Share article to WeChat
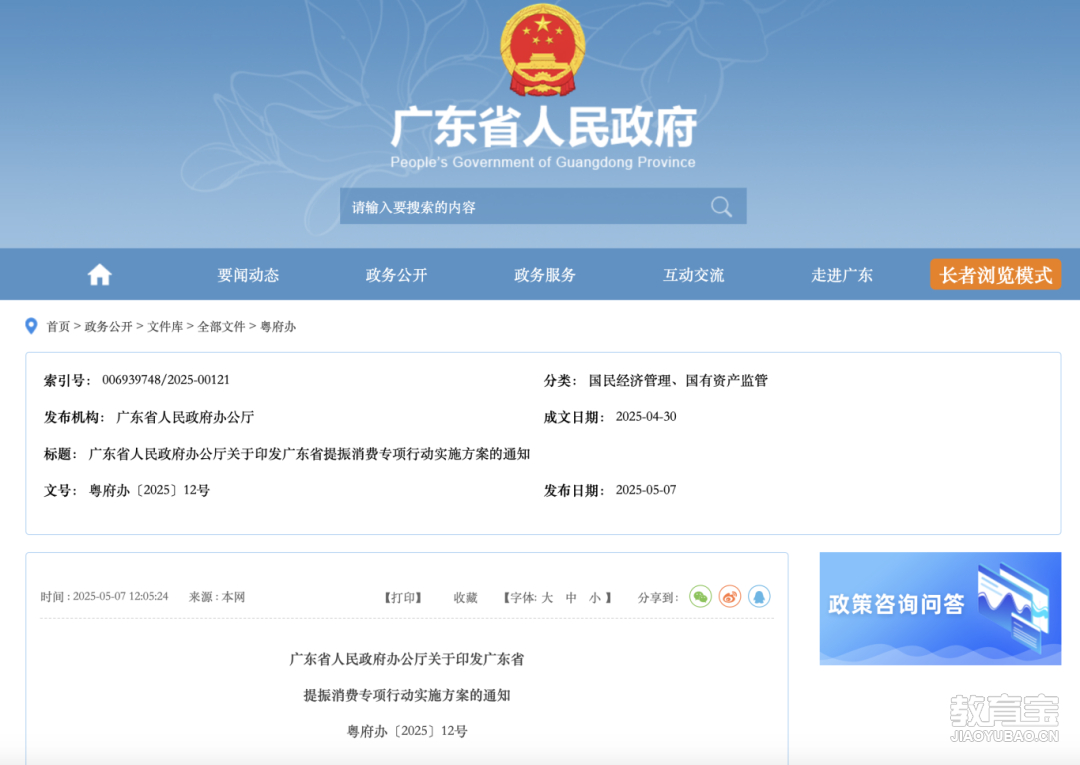The image size is (1080, 765). (700, 597)
